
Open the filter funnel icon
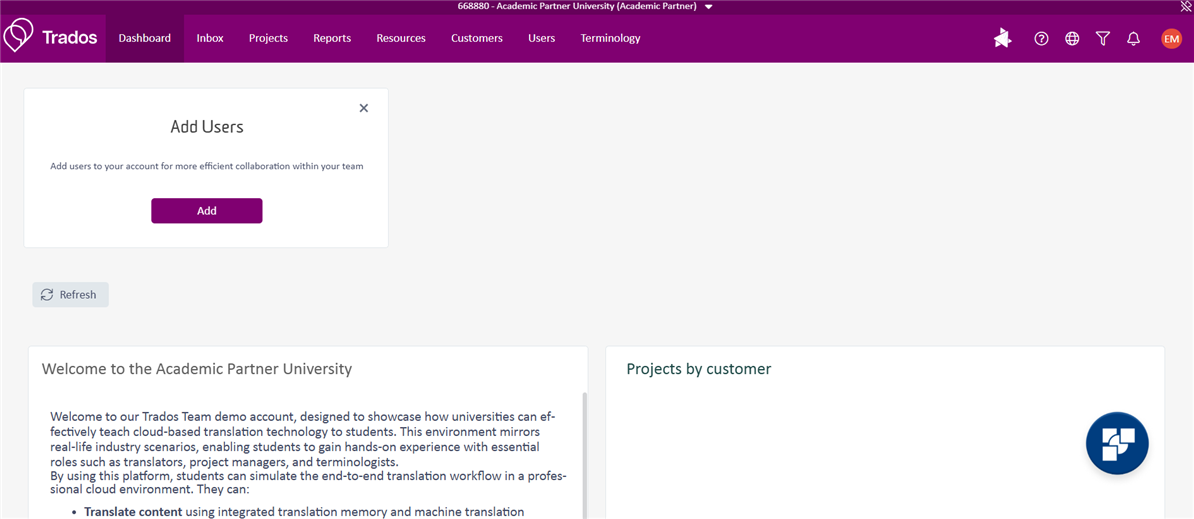1103,39
